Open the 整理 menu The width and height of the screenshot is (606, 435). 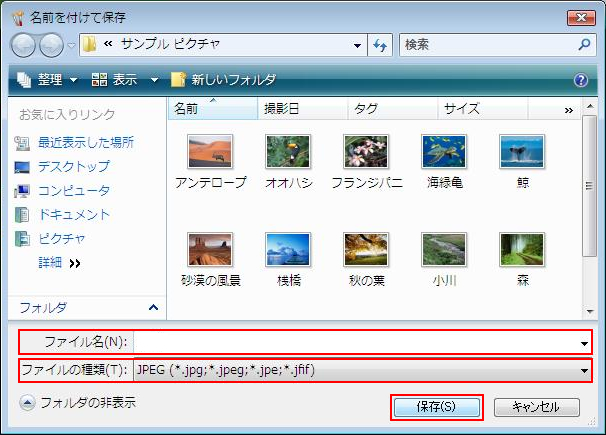point(46,80)
